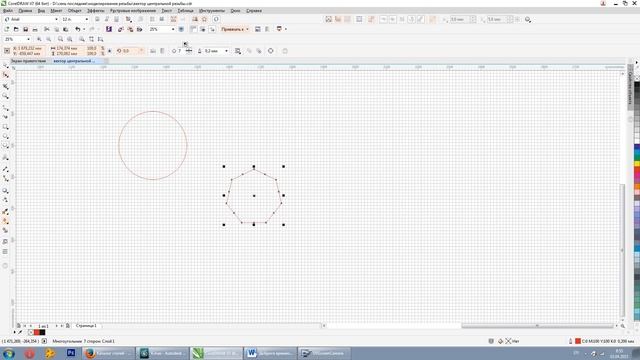This screenshot has height=360, width=640.
Task: Open the Файл menu
Action: (8, 11)
